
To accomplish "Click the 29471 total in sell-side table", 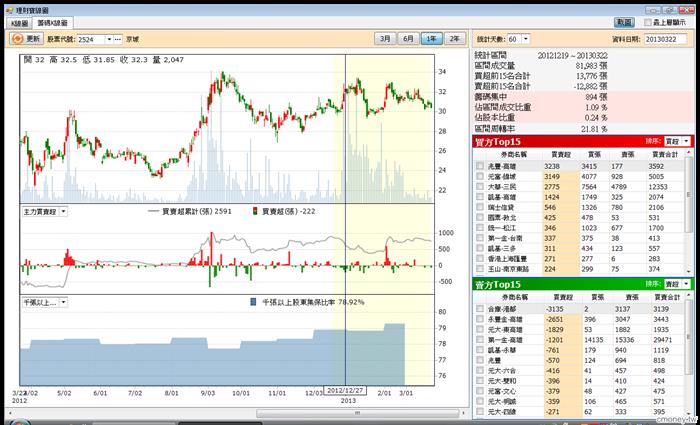I will [x=662, y=340].
